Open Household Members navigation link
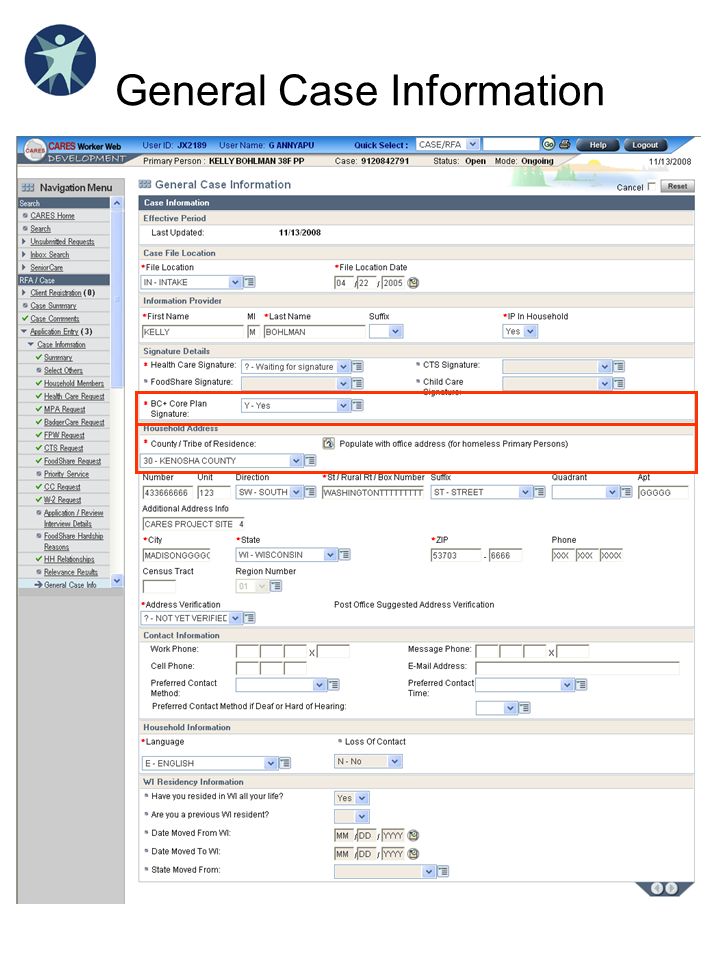 (73, 383)
